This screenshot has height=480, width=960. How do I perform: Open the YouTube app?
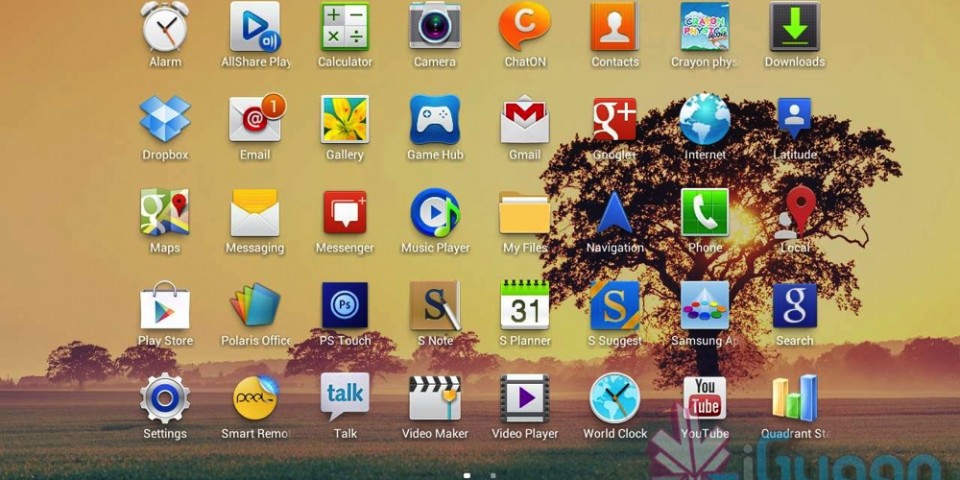[x=705, y=399]
